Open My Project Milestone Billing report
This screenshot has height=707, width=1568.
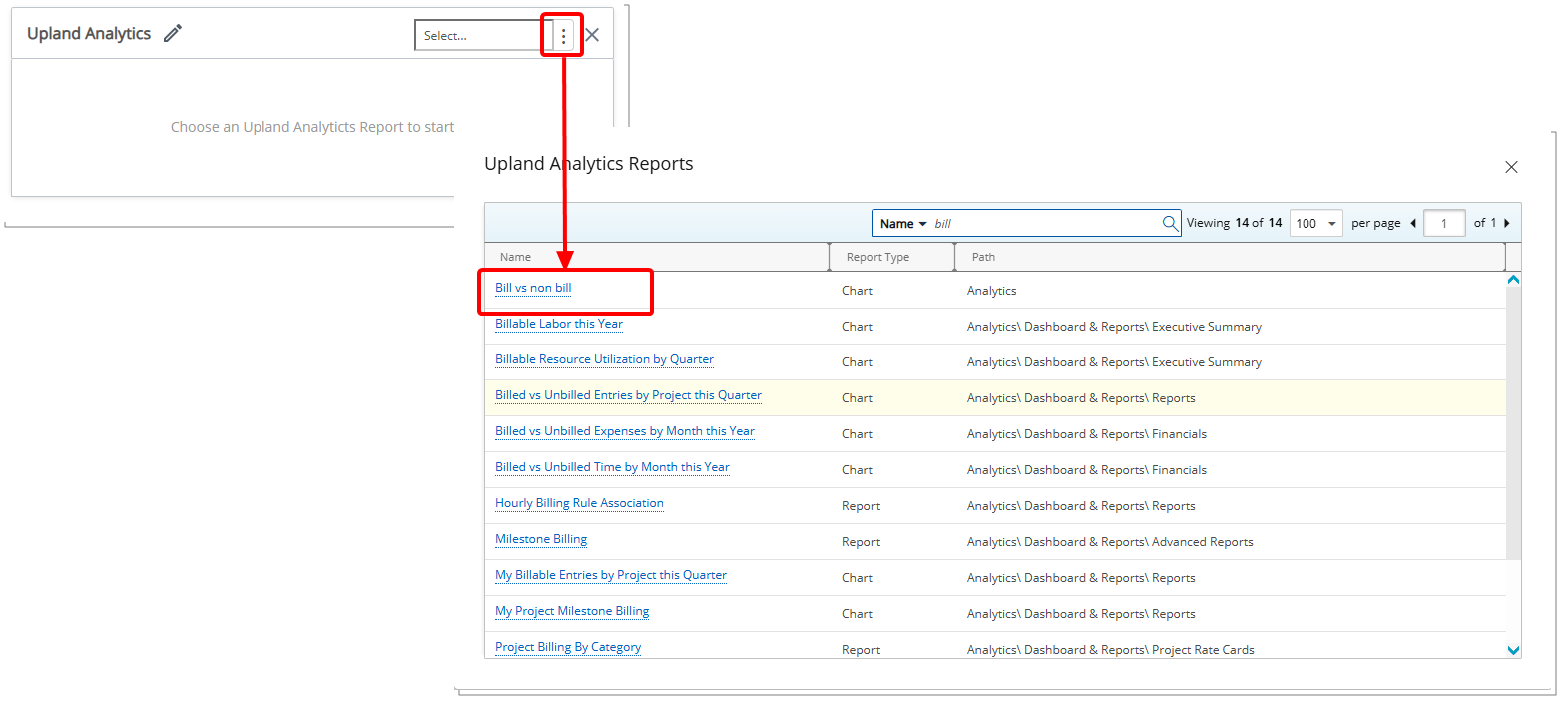(572, 611)
